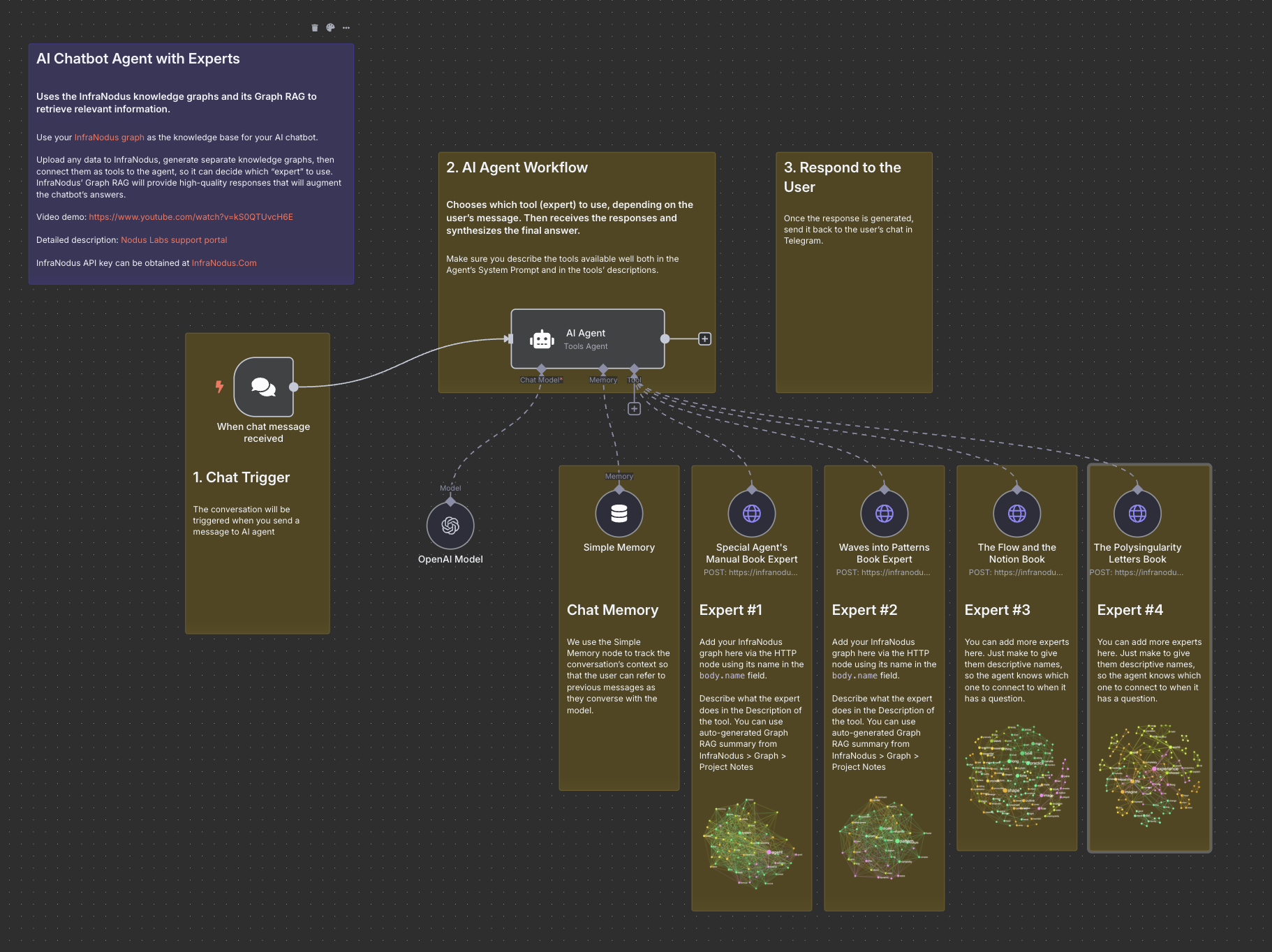Viewport: 1272px width, 952px height.
Task: Select the 'Expert #2' heading
Action: pos(864,610)
